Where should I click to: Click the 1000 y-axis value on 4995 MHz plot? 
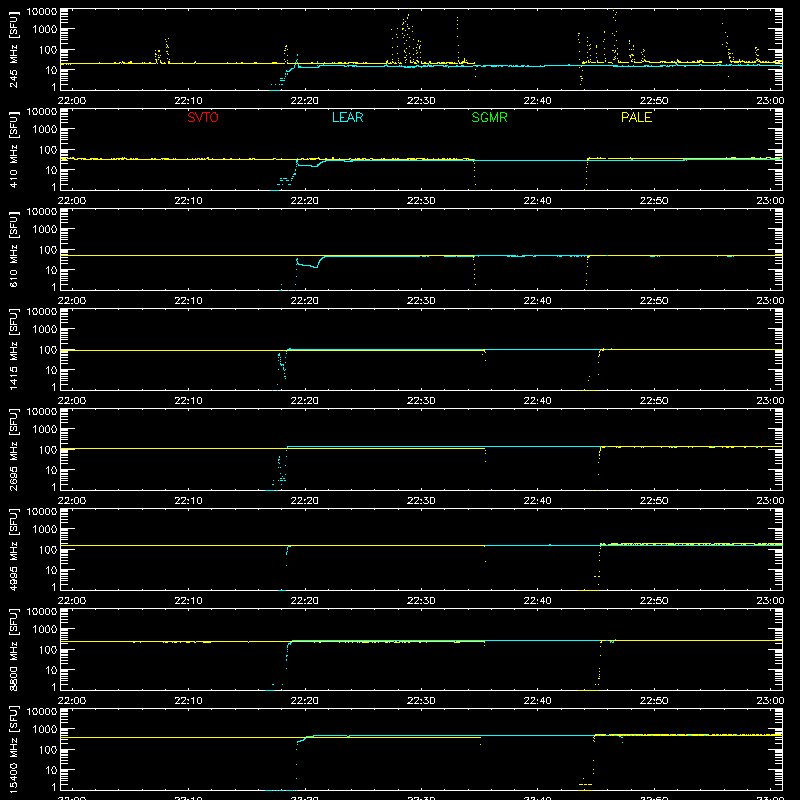click(45, 530)
